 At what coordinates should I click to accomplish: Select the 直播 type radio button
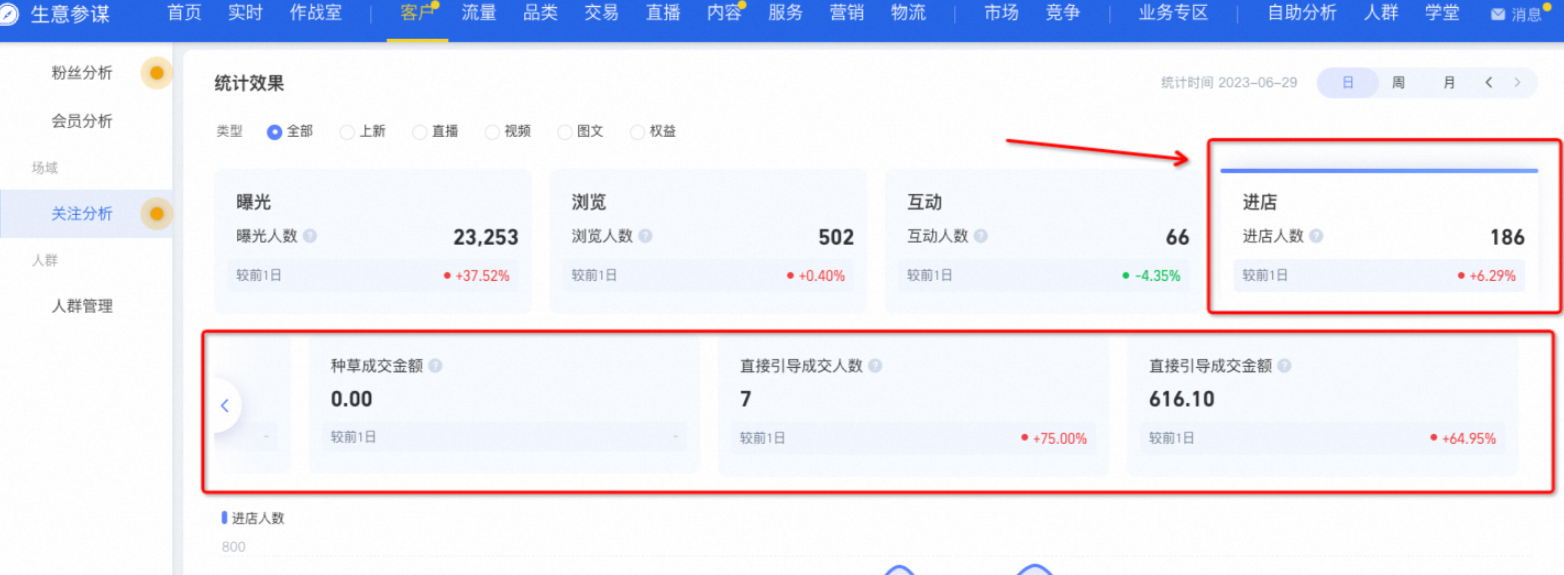click(420, 132)
